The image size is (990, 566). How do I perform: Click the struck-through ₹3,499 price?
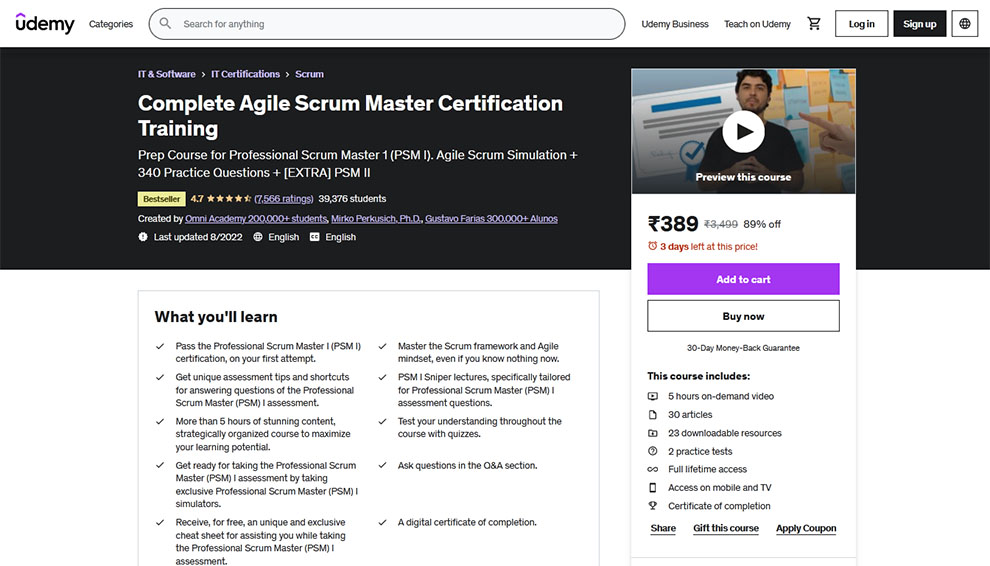(x=720, y=224)
